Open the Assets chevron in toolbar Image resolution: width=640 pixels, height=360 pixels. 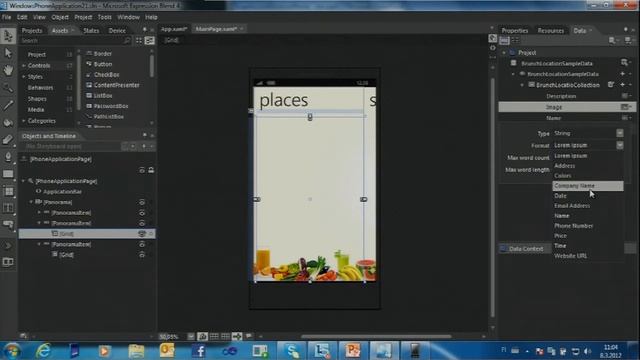(8, 245)
